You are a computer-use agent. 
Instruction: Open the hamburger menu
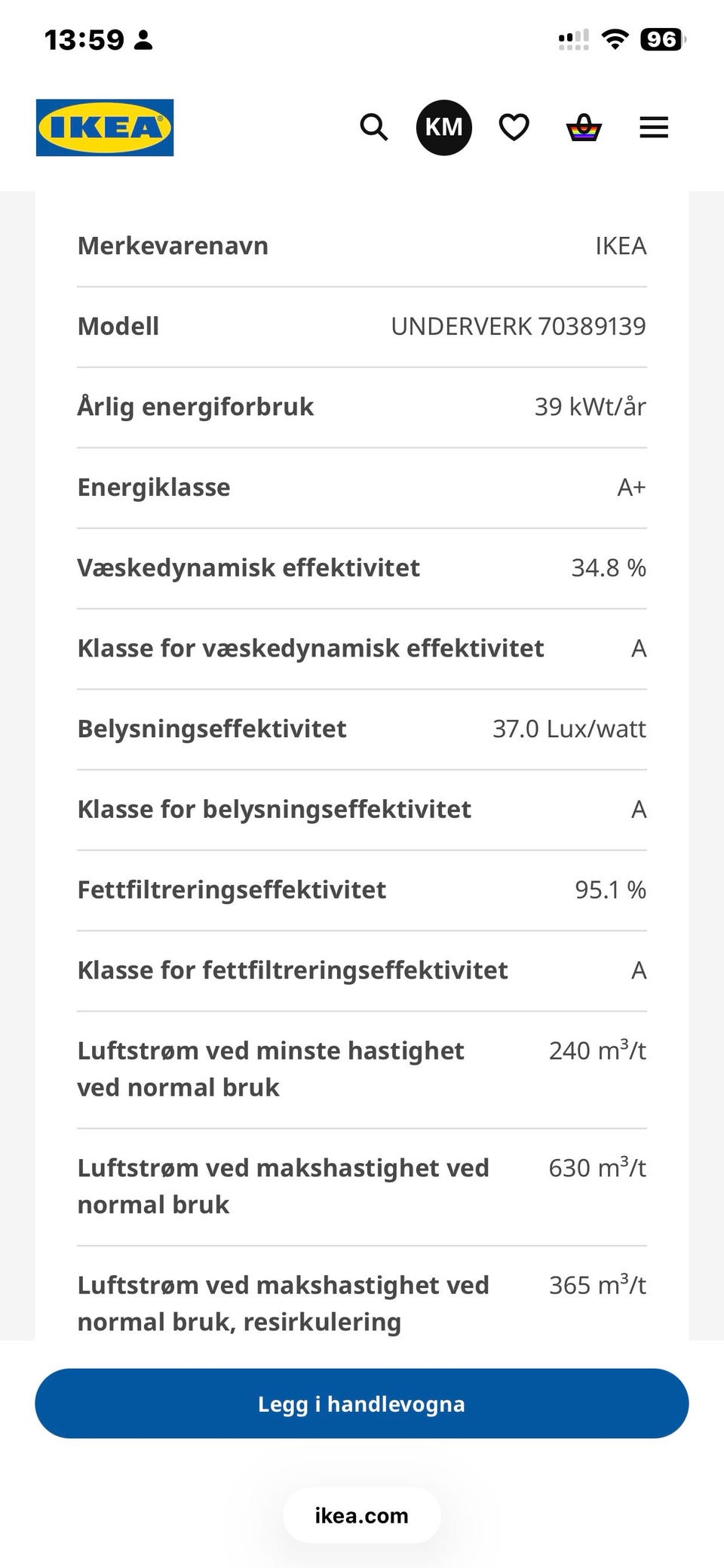(654, 128)
